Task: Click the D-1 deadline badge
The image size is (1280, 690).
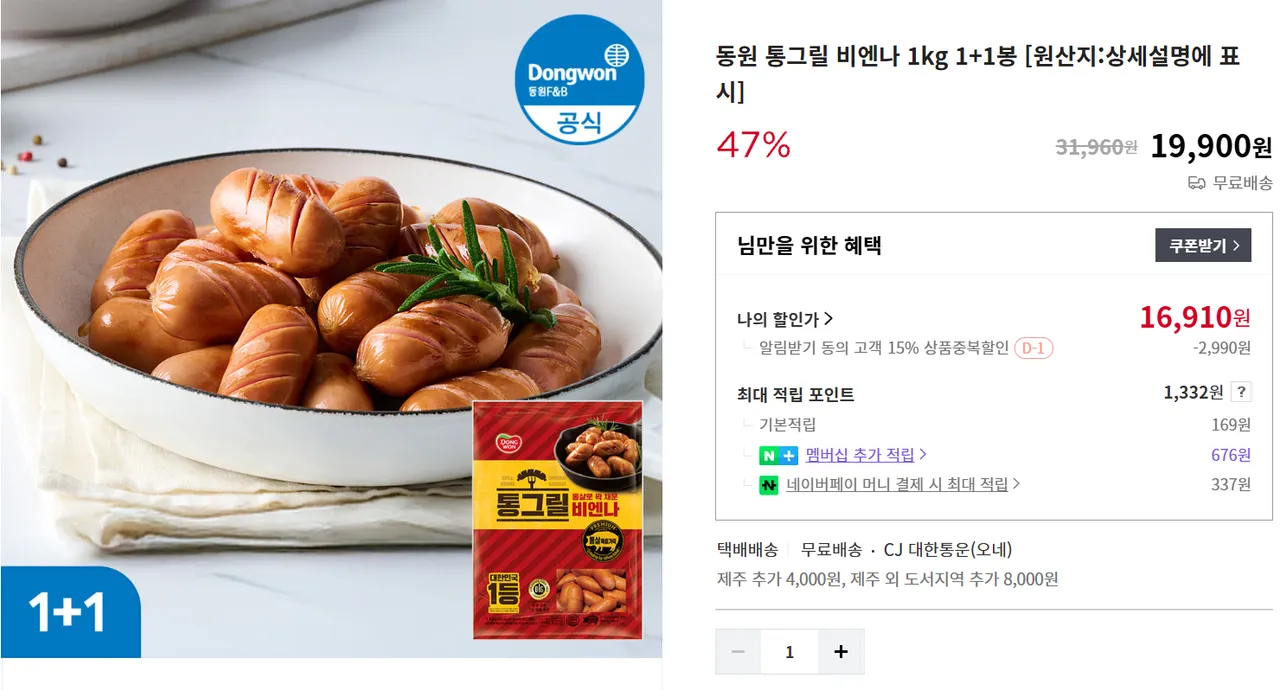Action: point(1033,348)
